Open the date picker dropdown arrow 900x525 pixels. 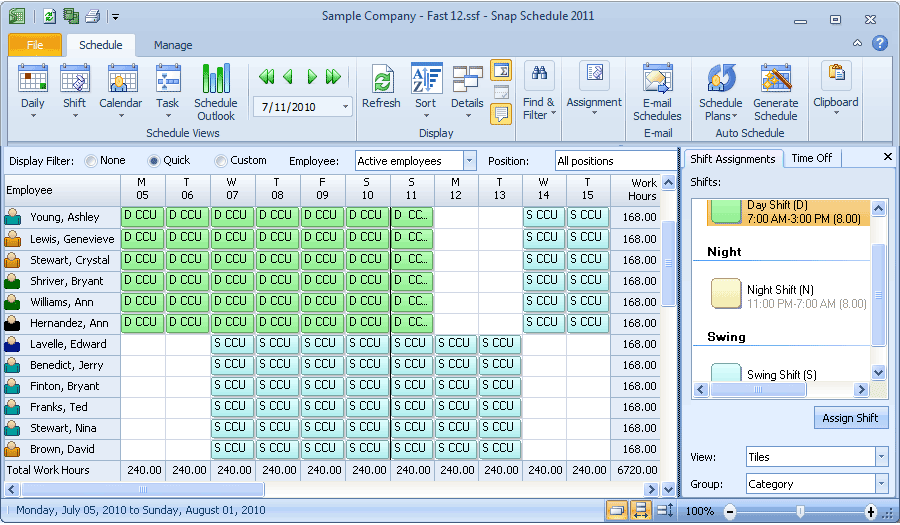pos(345,107)
